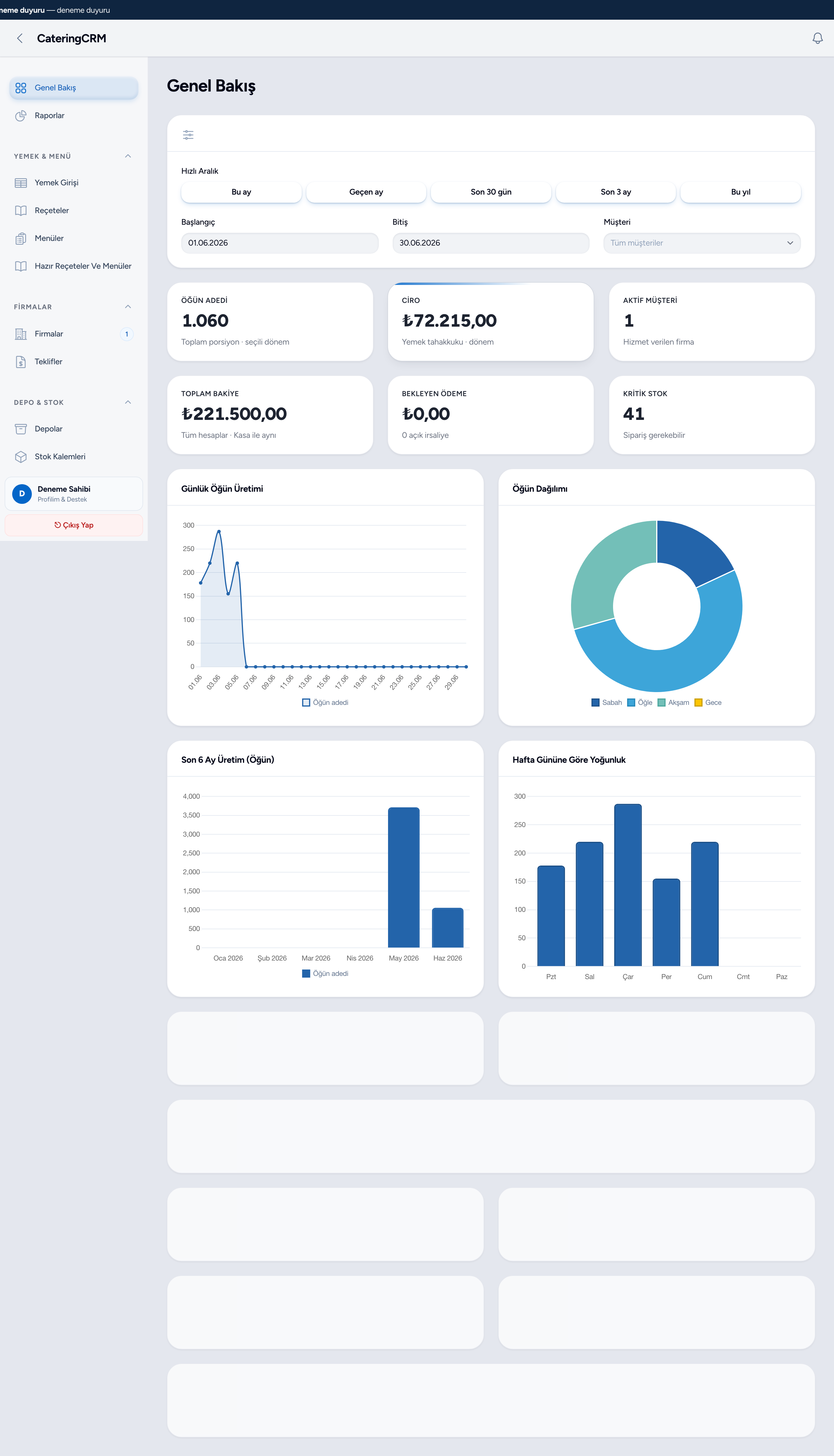Click the Çıkış Yap button
834x1456 pixels.
coord(74,525)
